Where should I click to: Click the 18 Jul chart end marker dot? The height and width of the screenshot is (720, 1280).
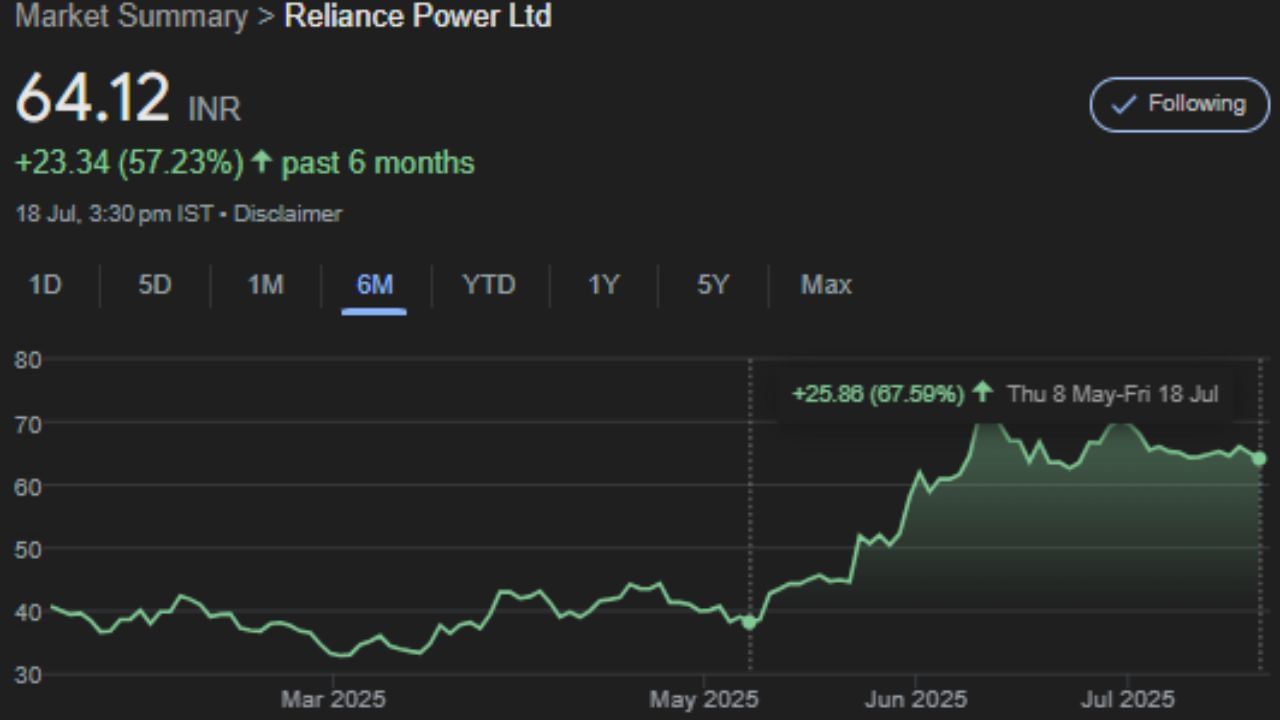[x=1259, y=458]
